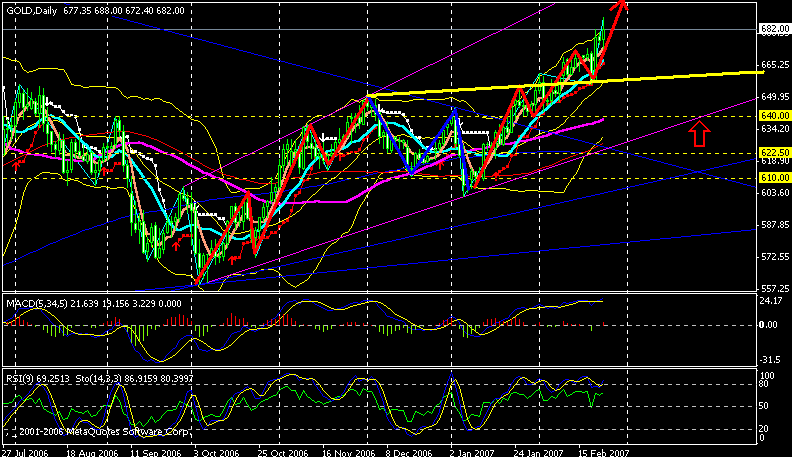Click the red arrowhead at chart top
The width and height of the screenshot is (792, 457).
point(622,7)
